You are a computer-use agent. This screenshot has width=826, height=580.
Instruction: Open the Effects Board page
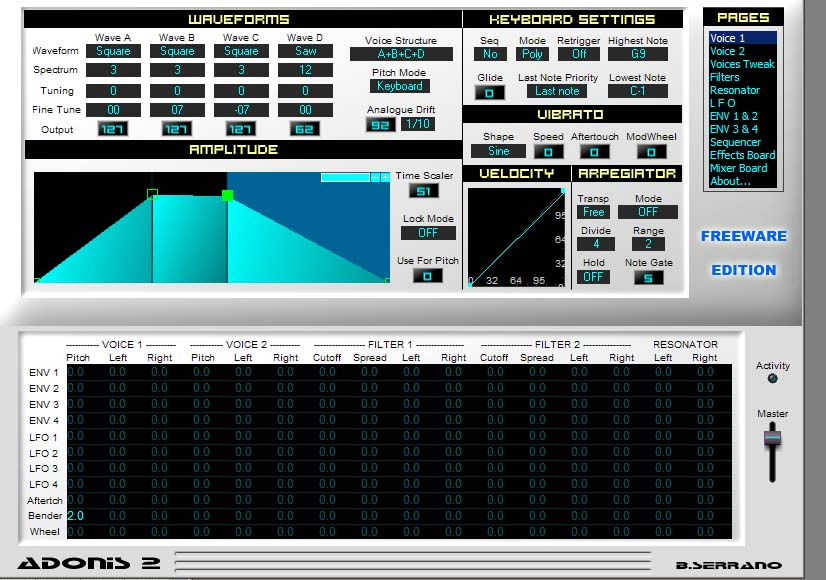click(x=742, y=155)
